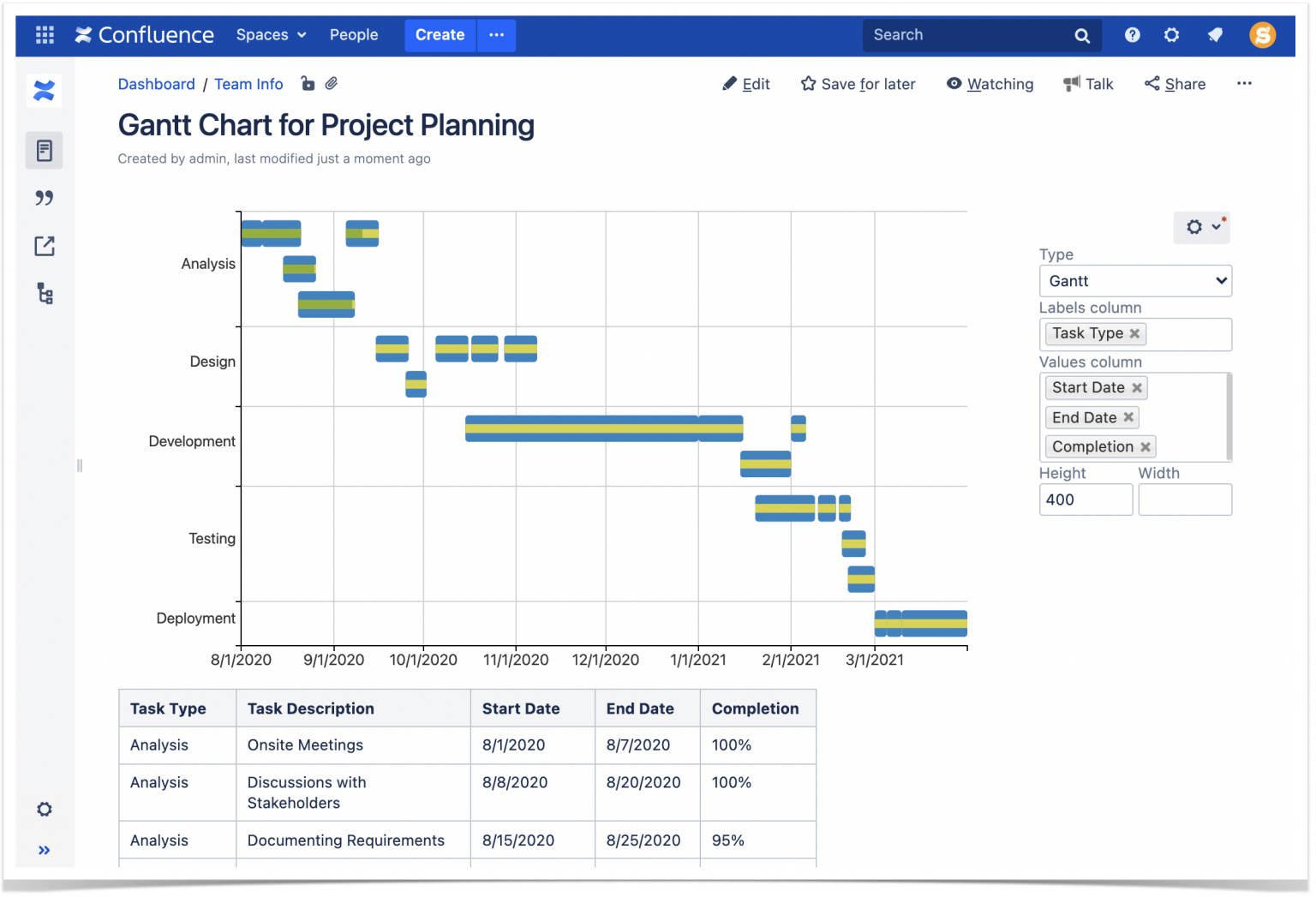Go to the People menu item
The width and height of the screenshot is (1316, 897).
[354, 35]
